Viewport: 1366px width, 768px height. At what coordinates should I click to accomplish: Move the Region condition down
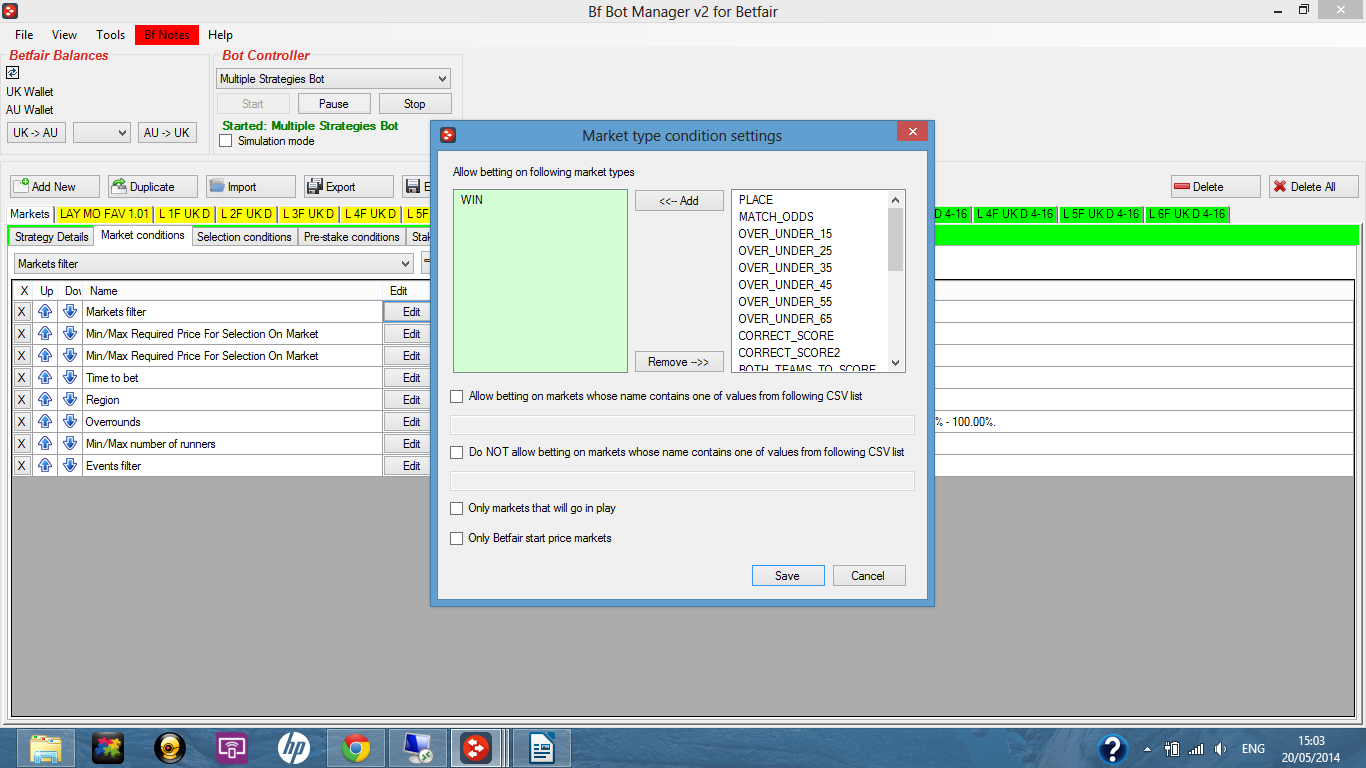(x=70, y=400)
